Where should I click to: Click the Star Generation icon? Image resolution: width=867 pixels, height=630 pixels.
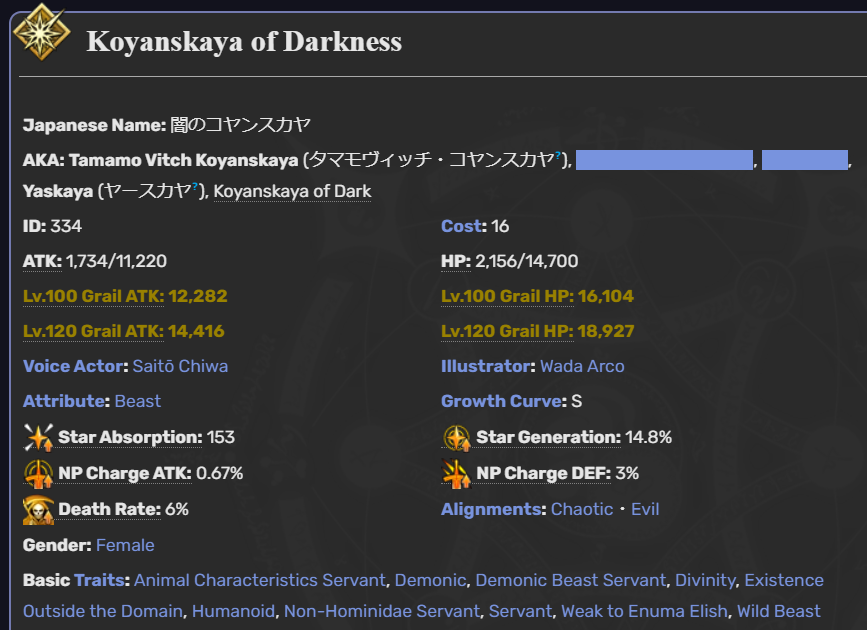coord(457,438)
